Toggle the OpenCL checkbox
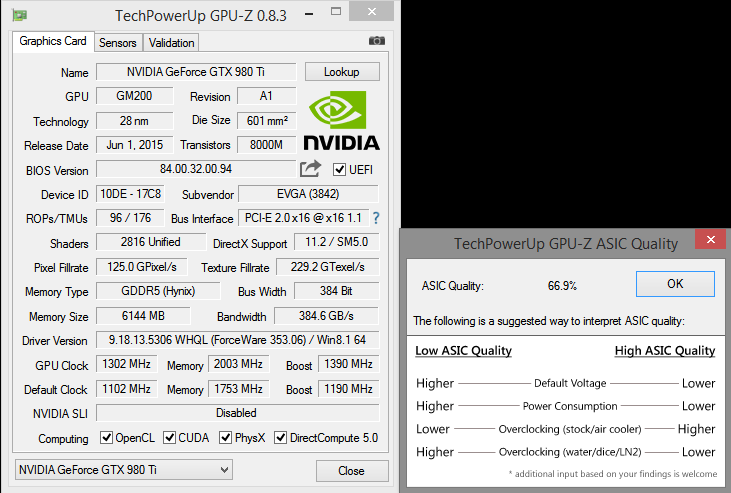Screen dimensions: 731x493 (106, 437)
